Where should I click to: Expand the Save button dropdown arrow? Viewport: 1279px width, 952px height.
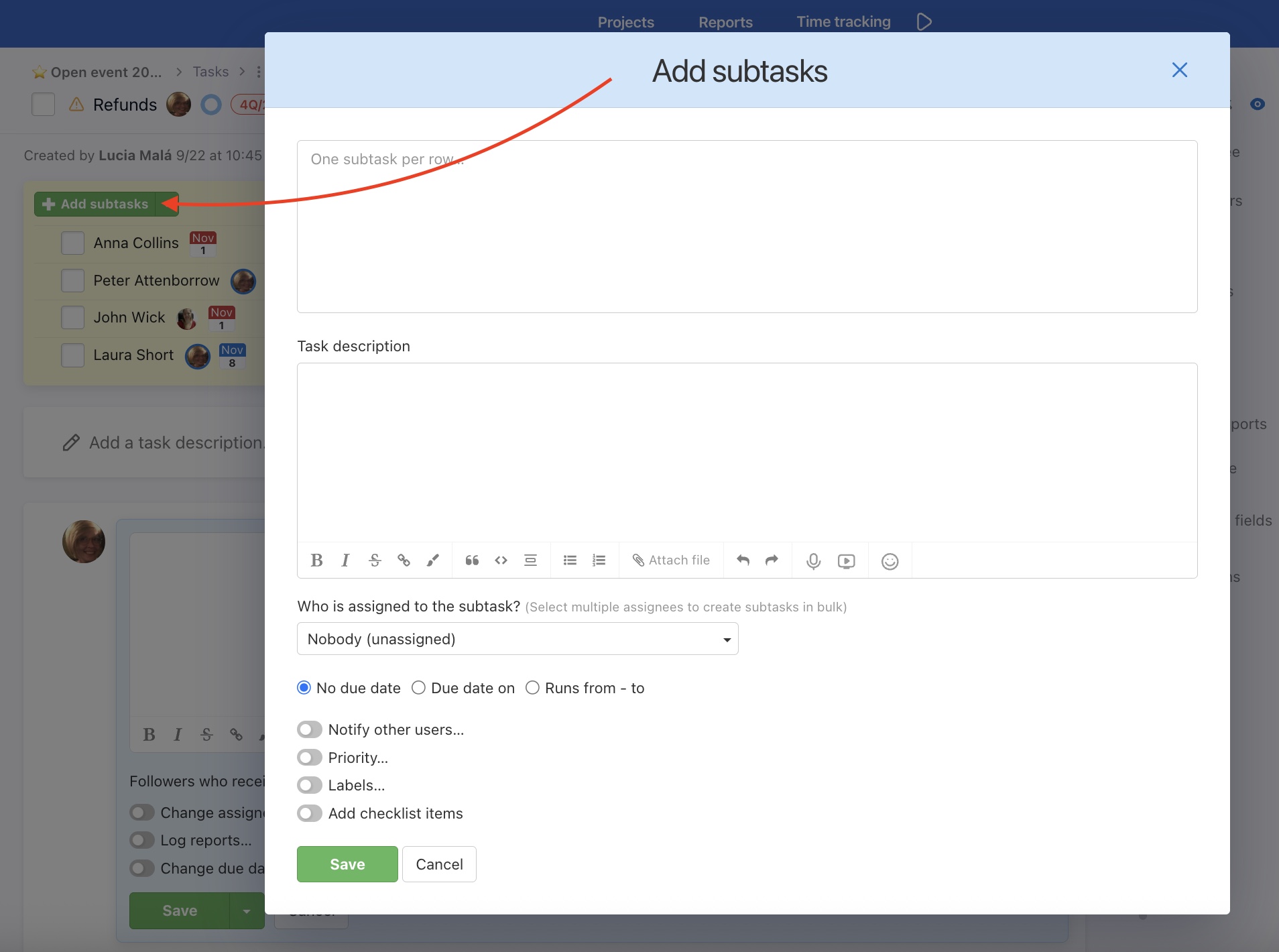click(x=245, y=910)
